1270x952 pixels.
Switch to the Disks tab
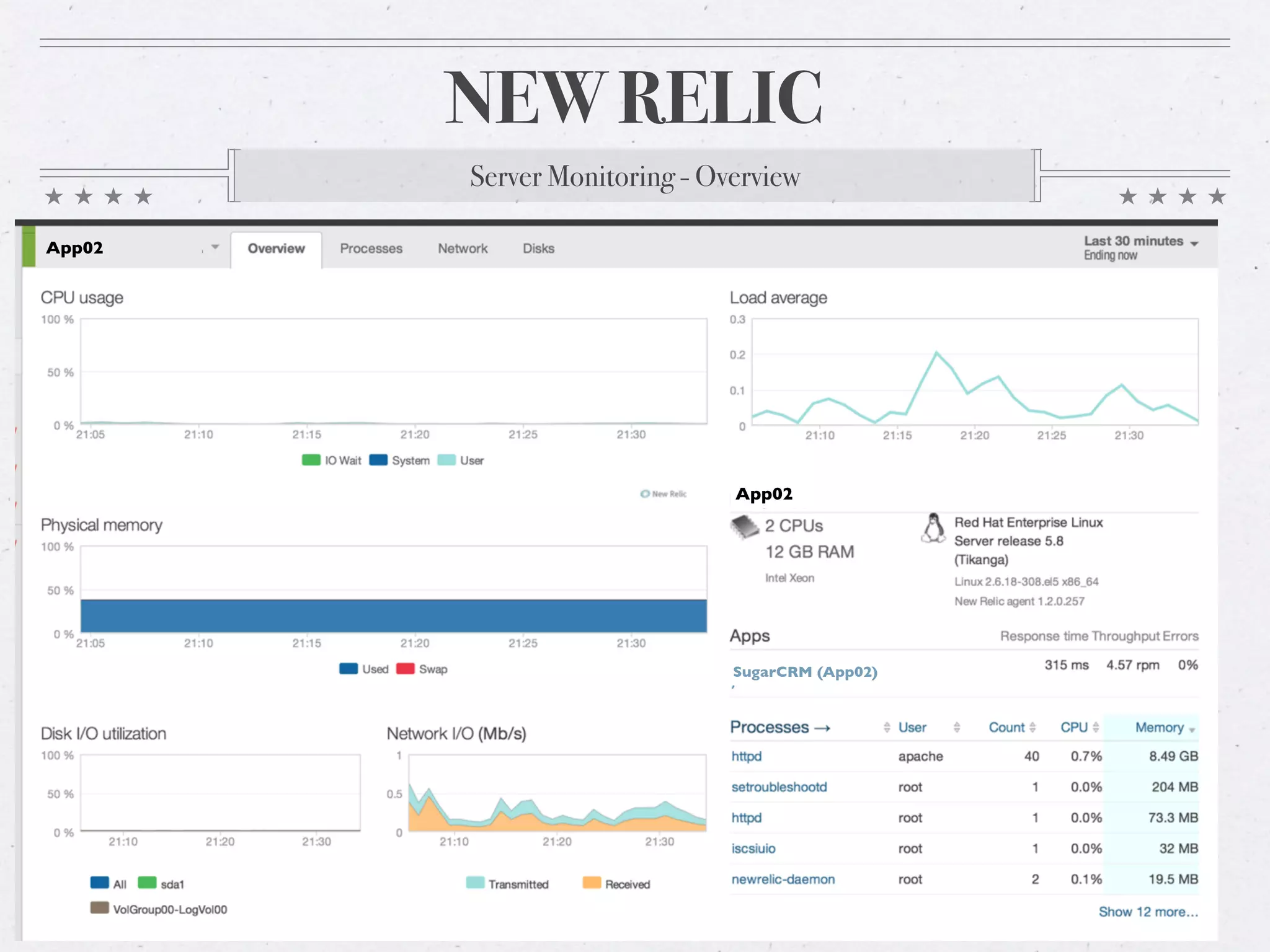(x=538, y=249)
